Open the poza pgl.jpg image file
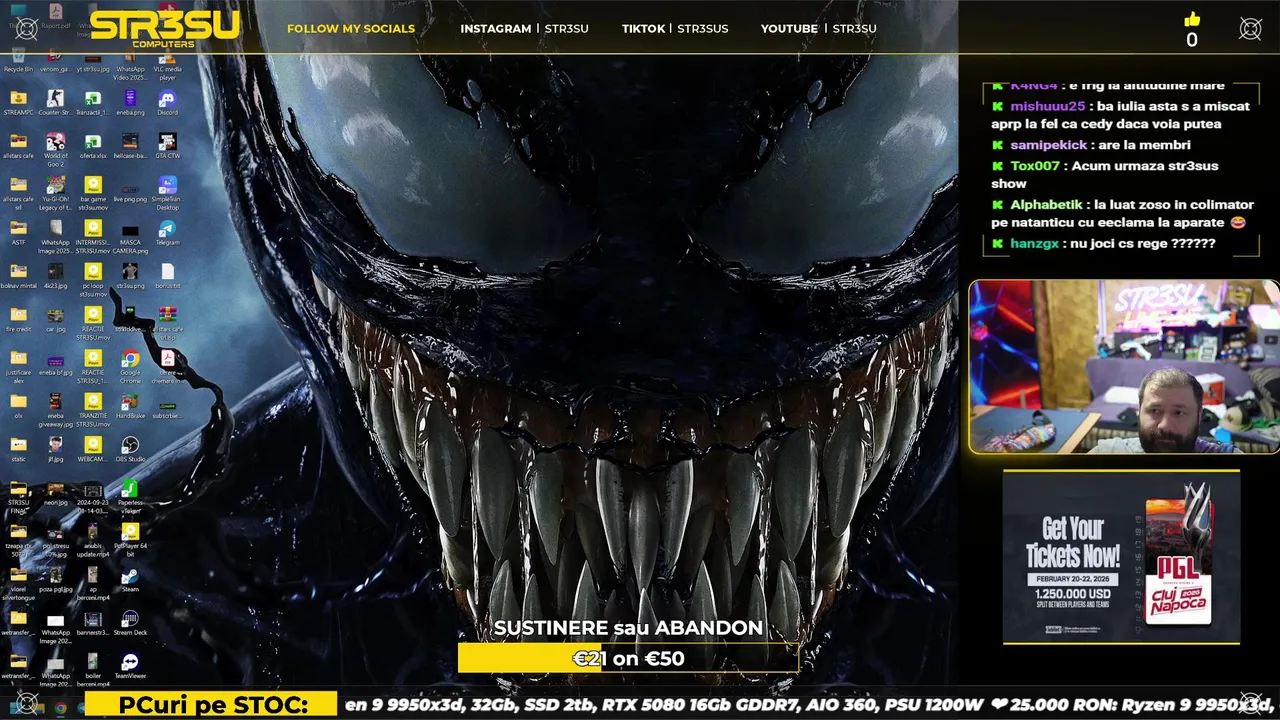1280x720 pixels. 55,579
